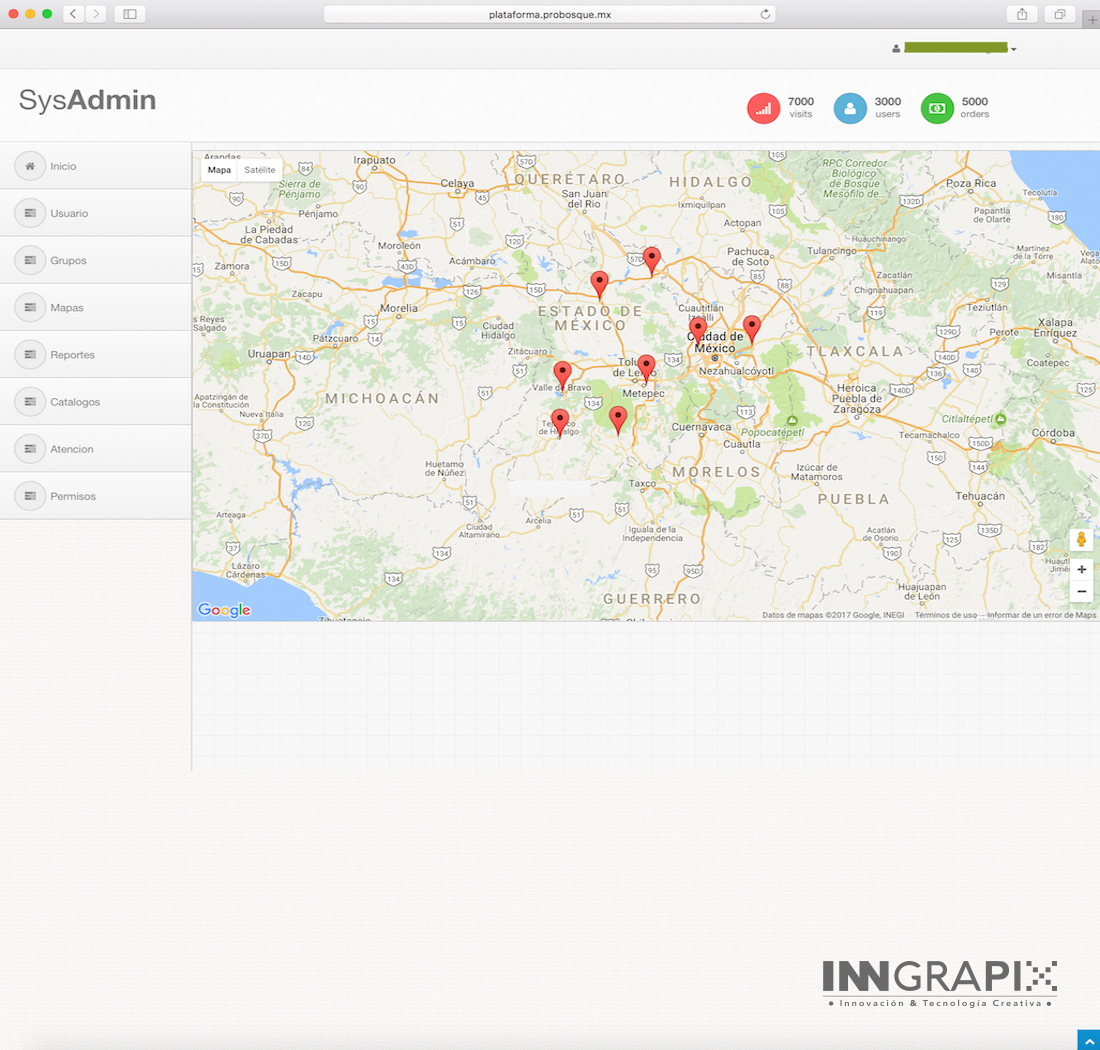Viewport: 1100px width, 1050px height.
Task: Open the Reportes sidebar section
Action: point(72,355)
